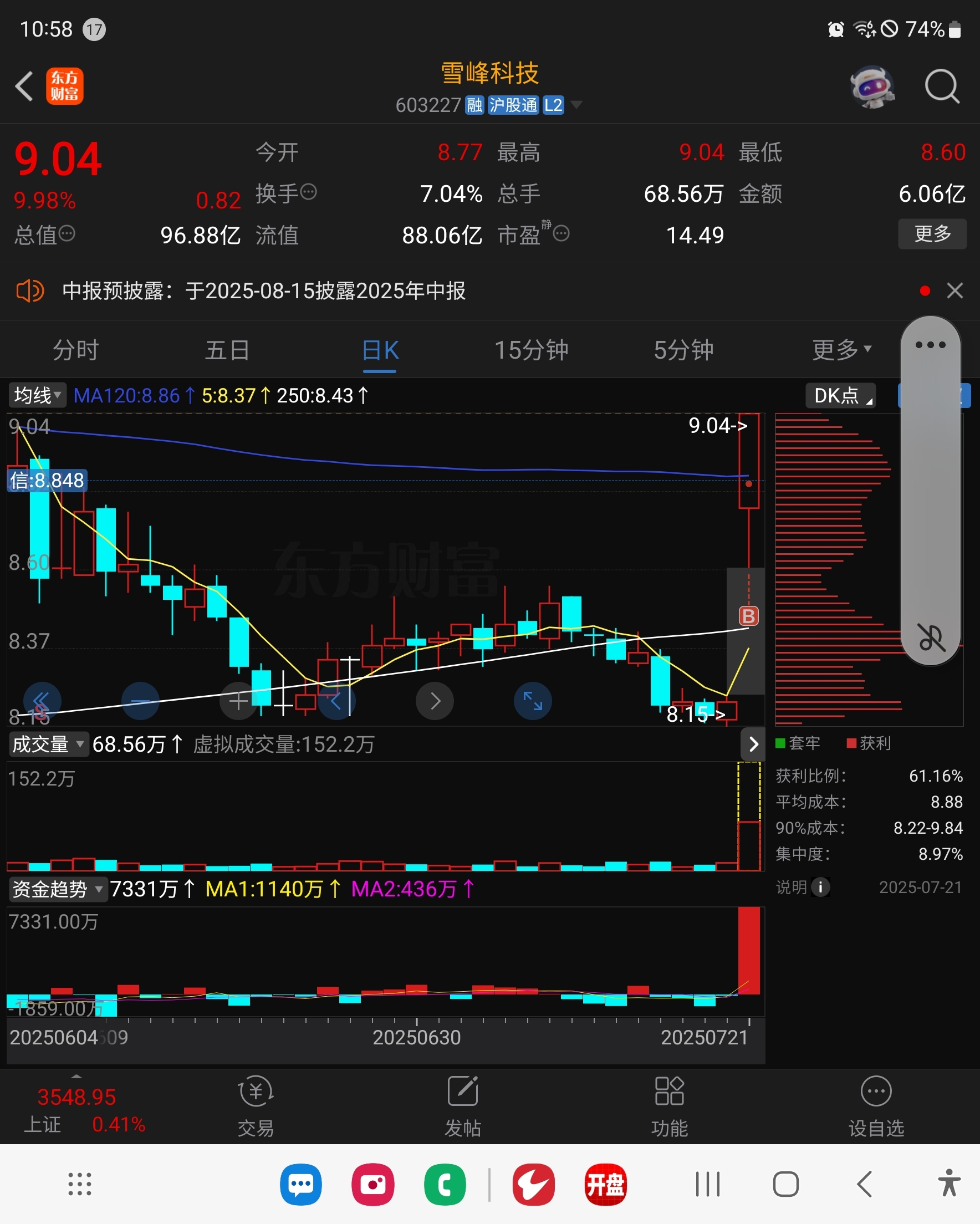Open app drawer grid icon

click(x=79, y=1184)
